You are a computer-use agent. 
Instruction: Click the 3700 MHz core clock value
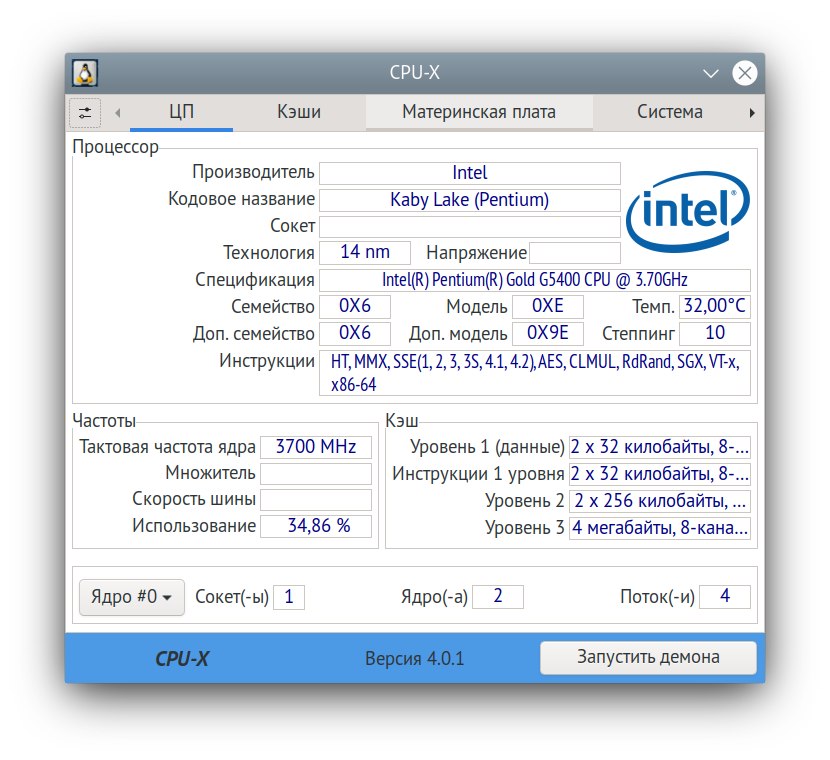pyautogui.click(x=316, y=447)
